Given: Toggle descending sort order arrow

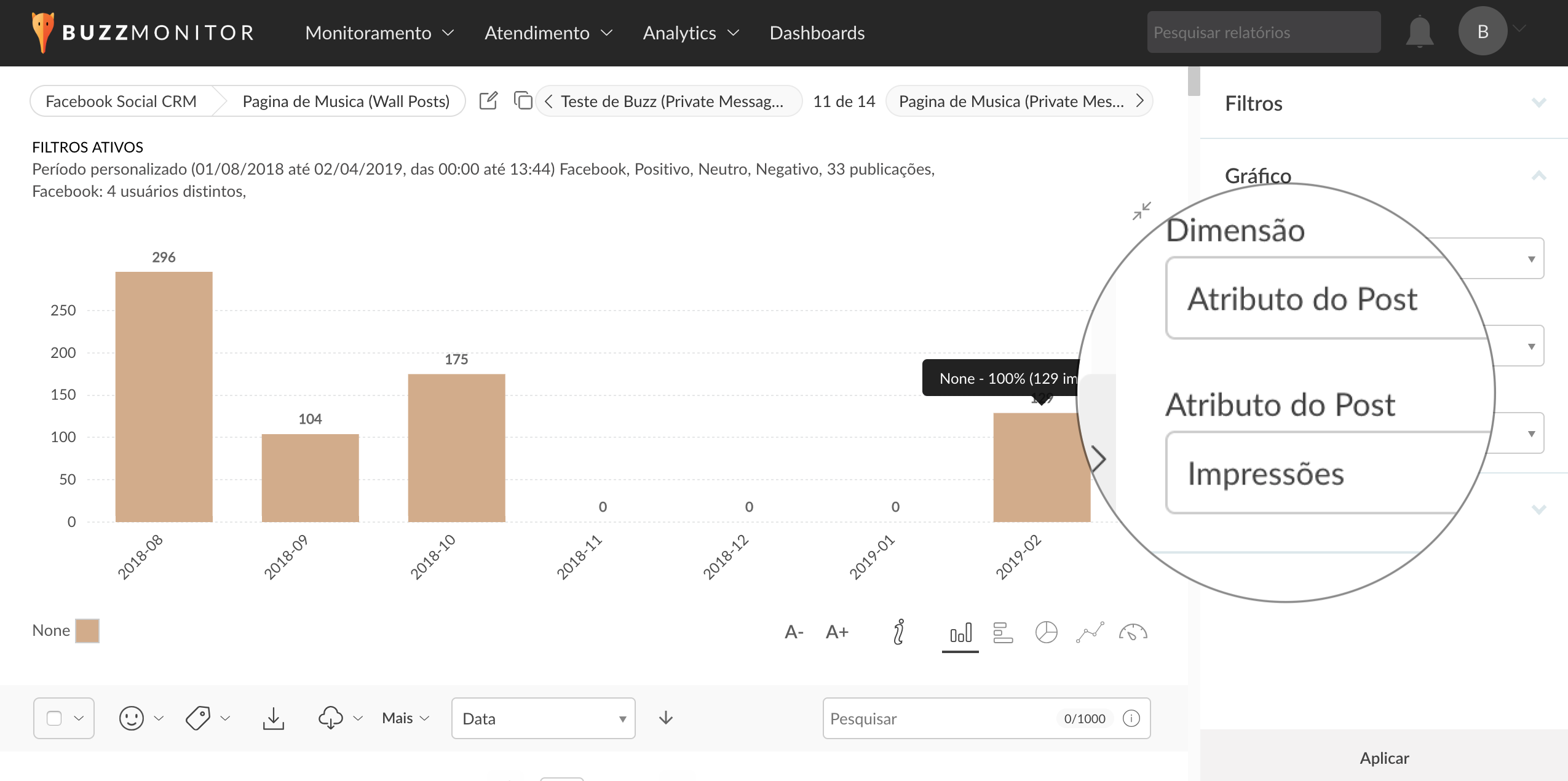Looking at the screenshot, I should click(x=666, y=718).
